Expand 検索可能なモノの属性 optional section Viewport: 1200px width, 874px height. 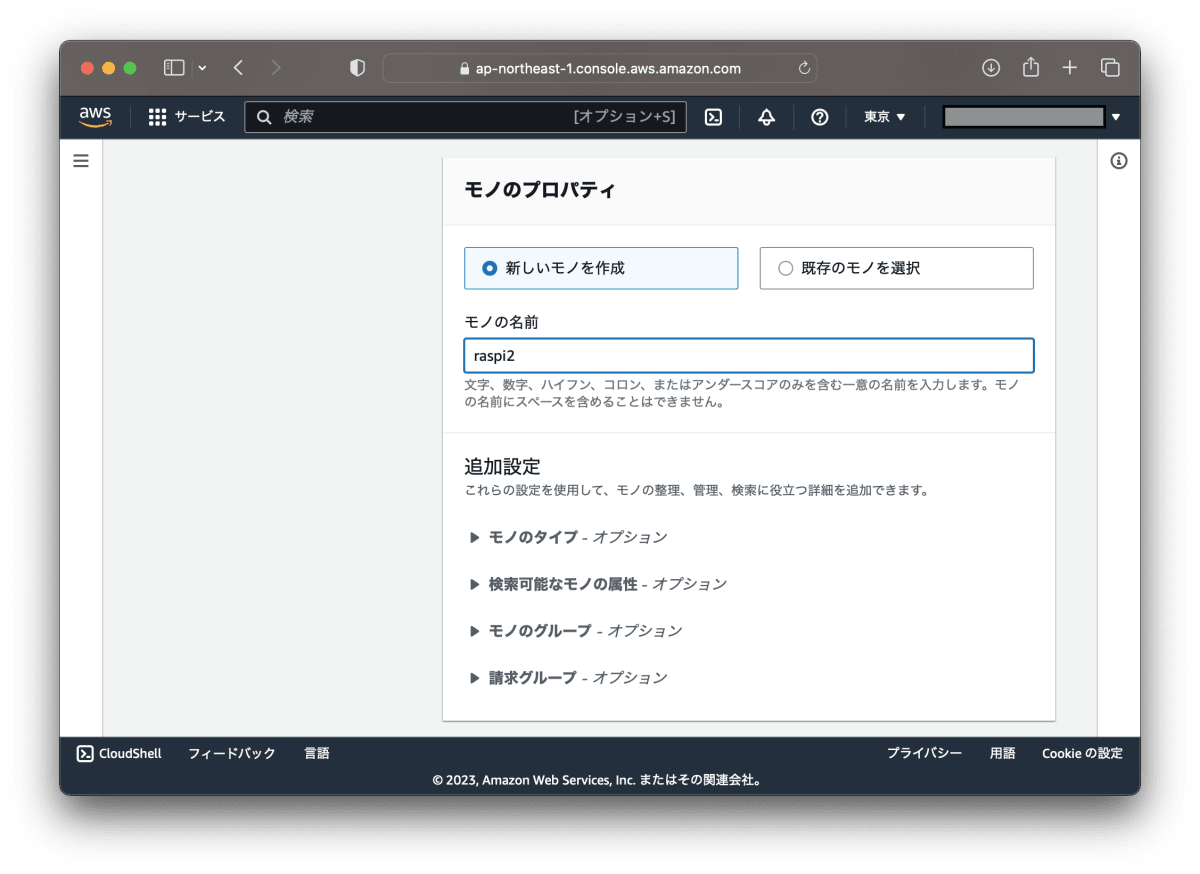[x=598, y=584]
